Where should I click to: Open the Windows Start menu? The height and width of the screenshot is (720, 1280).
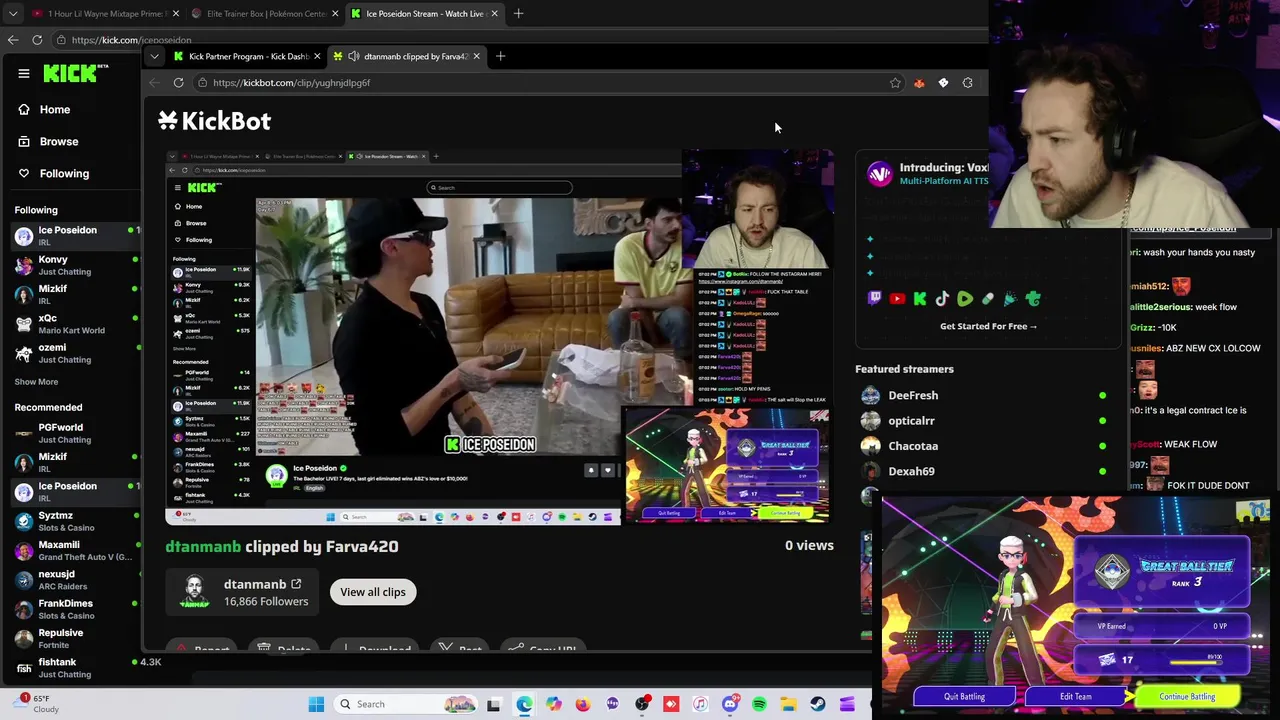point(316,704)
